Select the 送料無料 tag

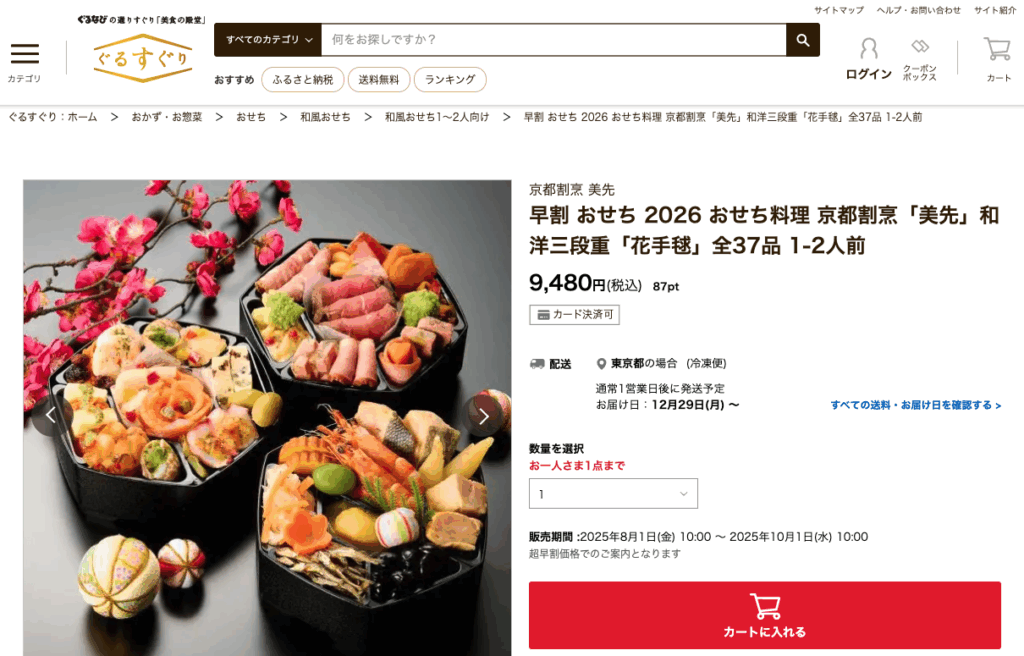pos(379,80)
